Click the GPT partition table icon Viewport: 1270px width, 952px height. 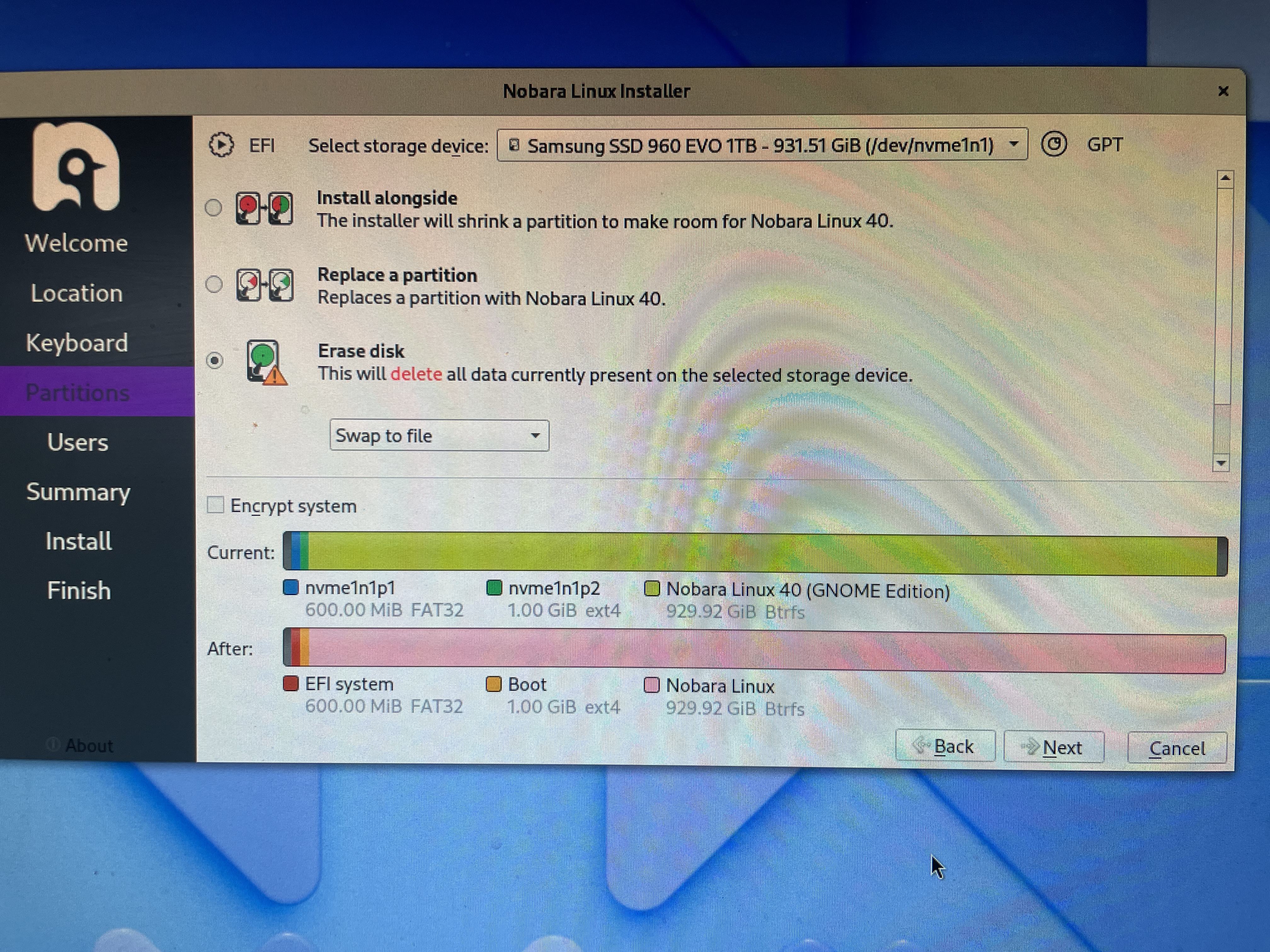click(1054, 144)
